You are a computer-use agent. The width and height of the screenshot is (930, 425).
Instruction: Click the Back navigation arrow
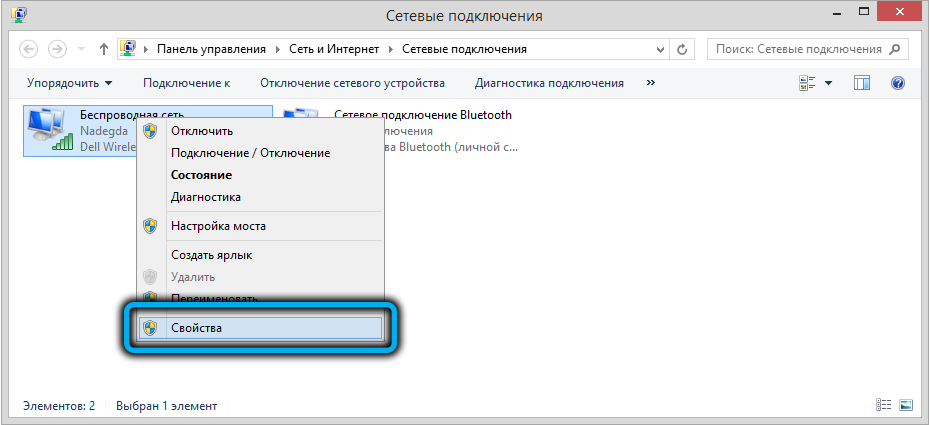(x=30, y=49)
